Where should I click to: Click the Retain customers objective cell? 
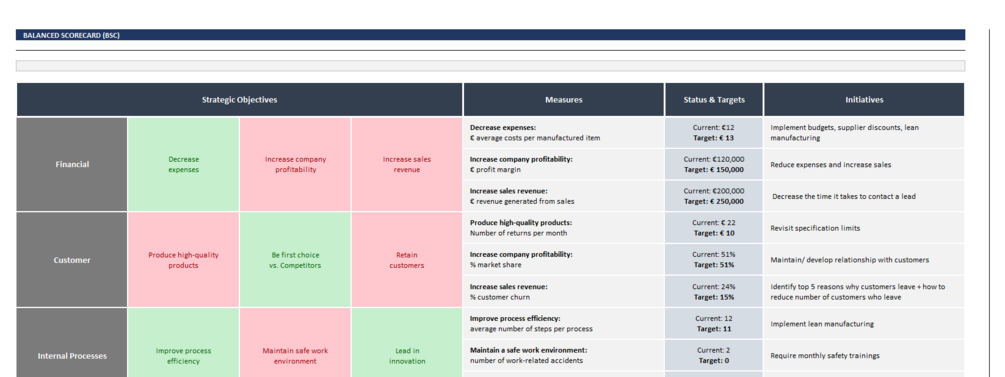(x=407, y=260)
